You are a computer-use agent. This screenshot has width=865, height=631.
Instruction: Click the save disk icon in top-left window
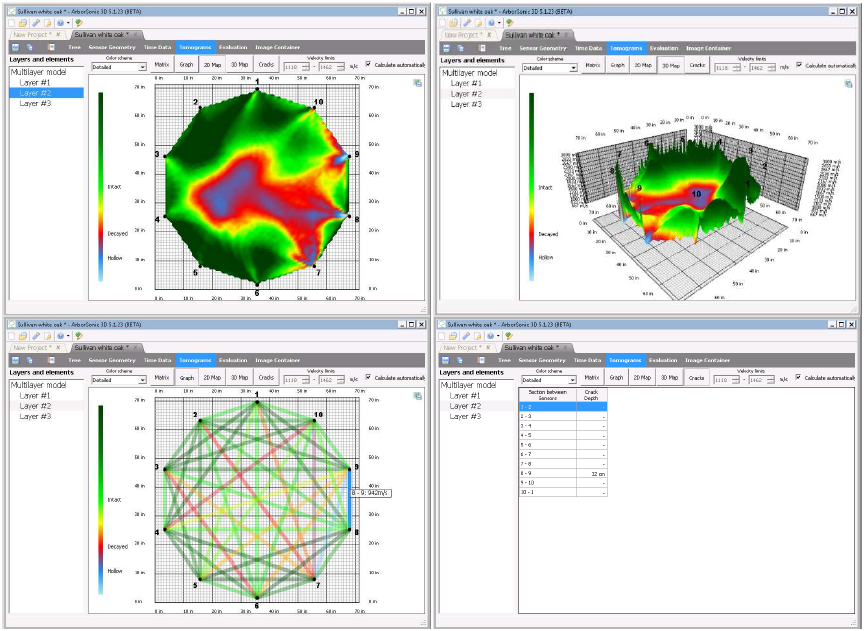point(14,47)
